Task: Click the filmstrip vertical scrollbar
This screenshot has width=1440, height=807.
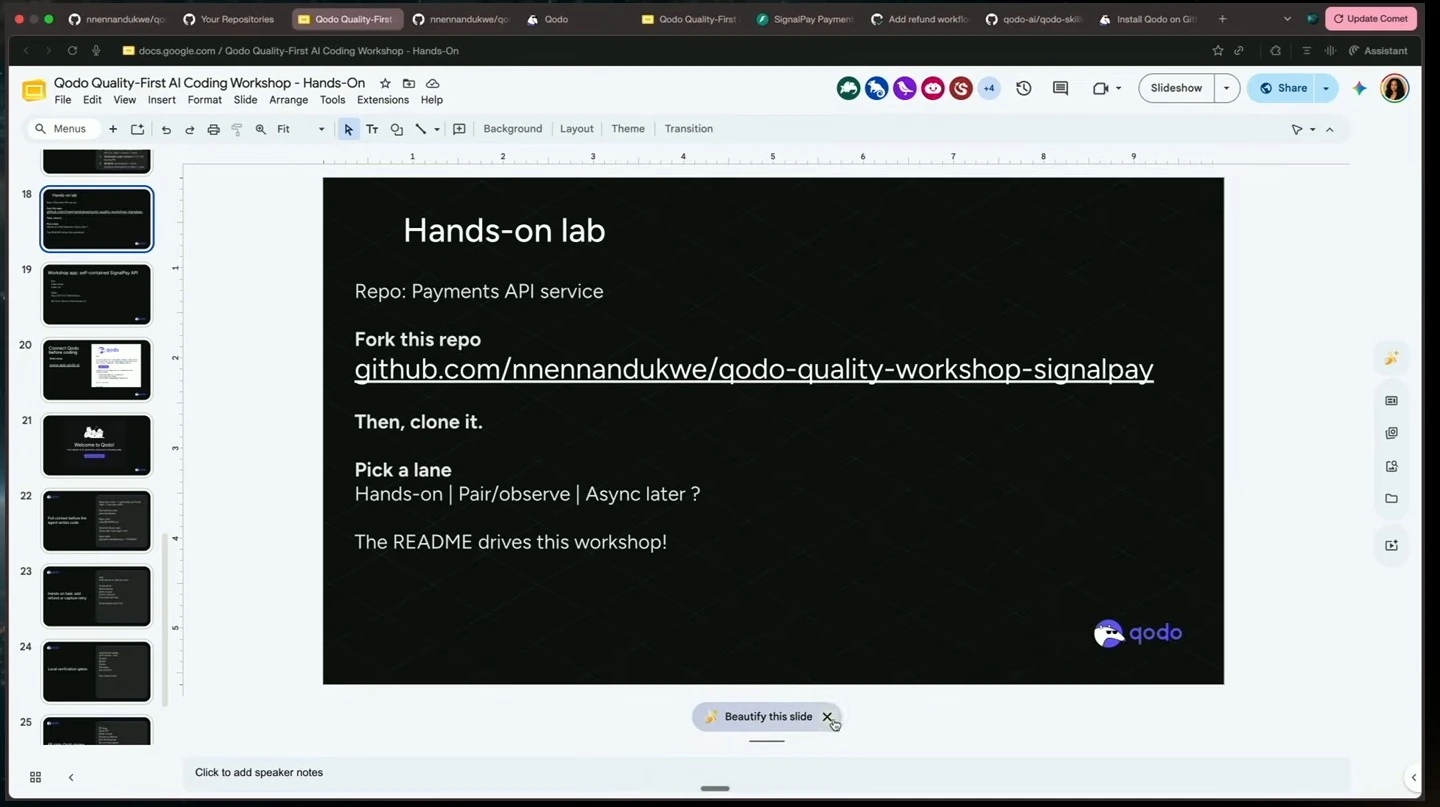Action: coord(166,620)
